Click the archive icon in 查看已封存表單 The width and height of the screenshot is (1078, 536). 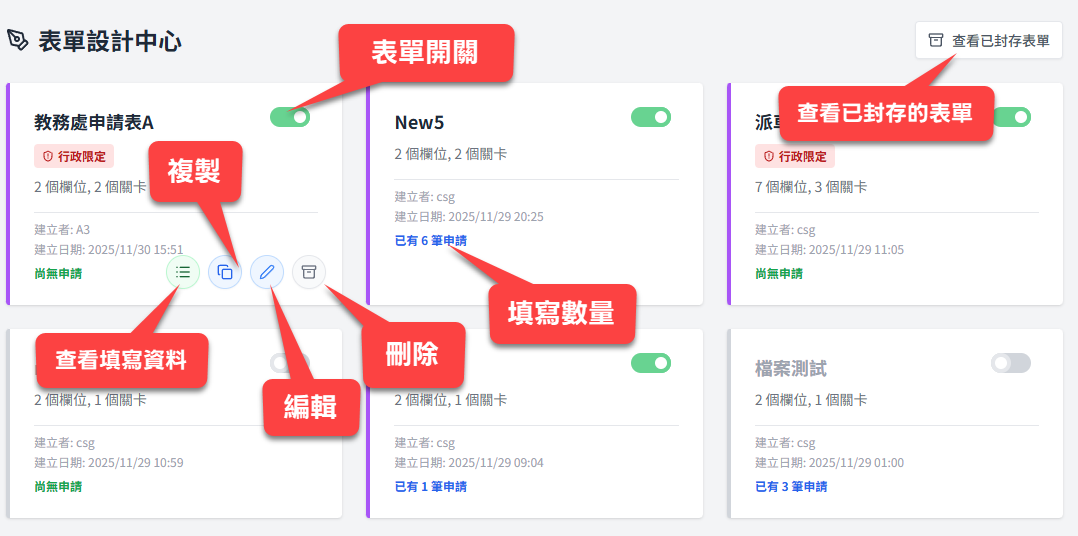[x=936, y=41]
